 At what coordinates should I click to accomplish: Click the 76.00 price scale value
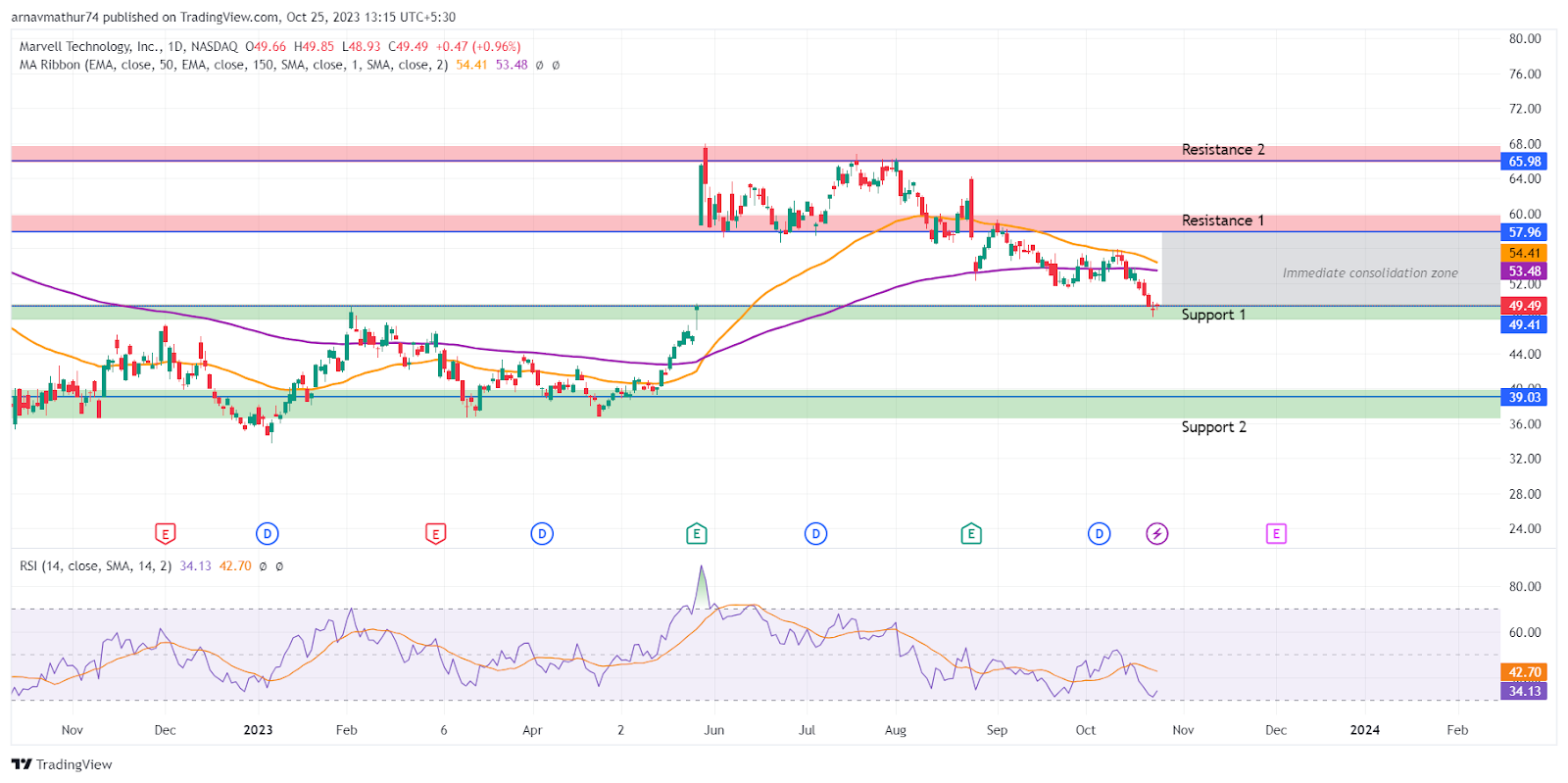click(x=1525, y=74)
